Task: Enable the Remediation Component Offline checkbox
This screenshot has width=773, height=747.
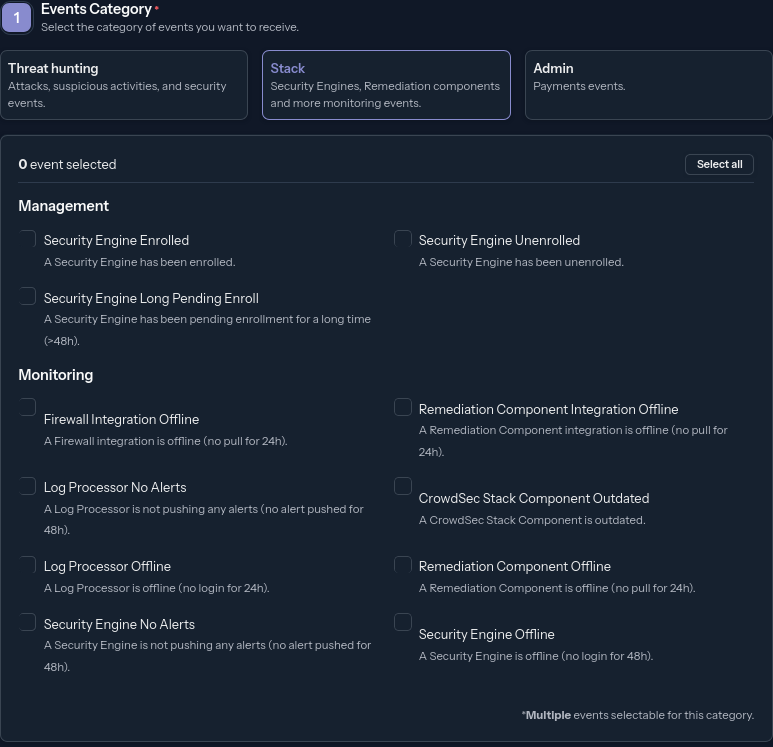Action: 403,565
